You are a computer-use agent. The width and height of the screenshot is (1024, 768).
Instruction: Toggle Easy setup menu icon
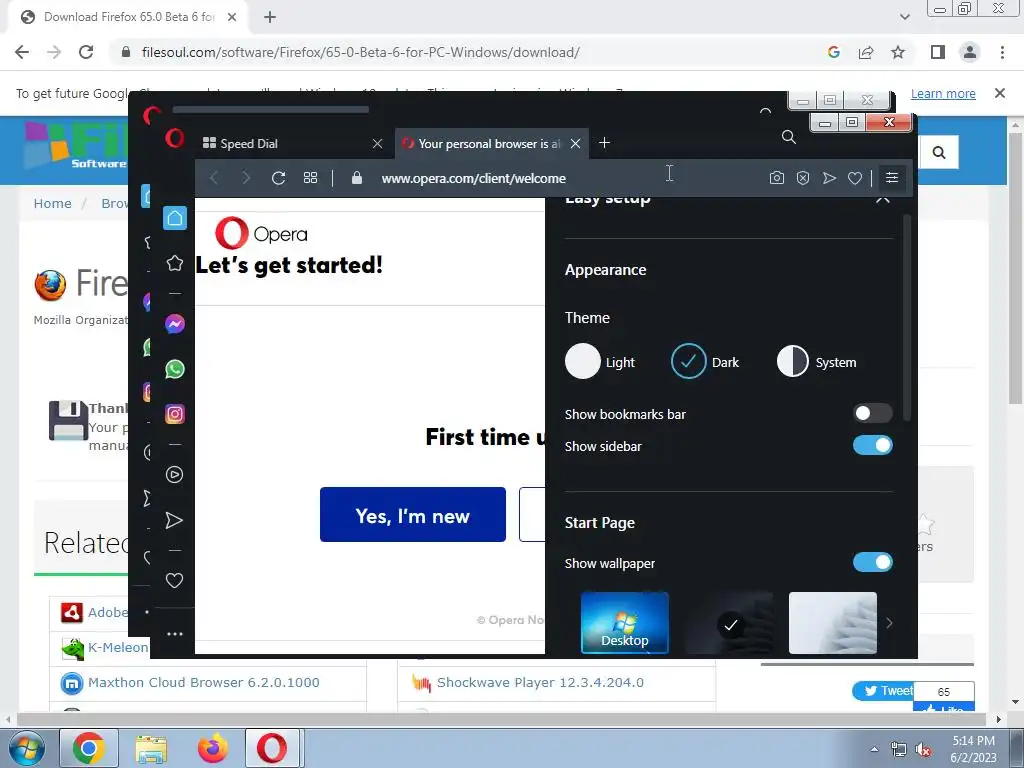pos(891,178)
